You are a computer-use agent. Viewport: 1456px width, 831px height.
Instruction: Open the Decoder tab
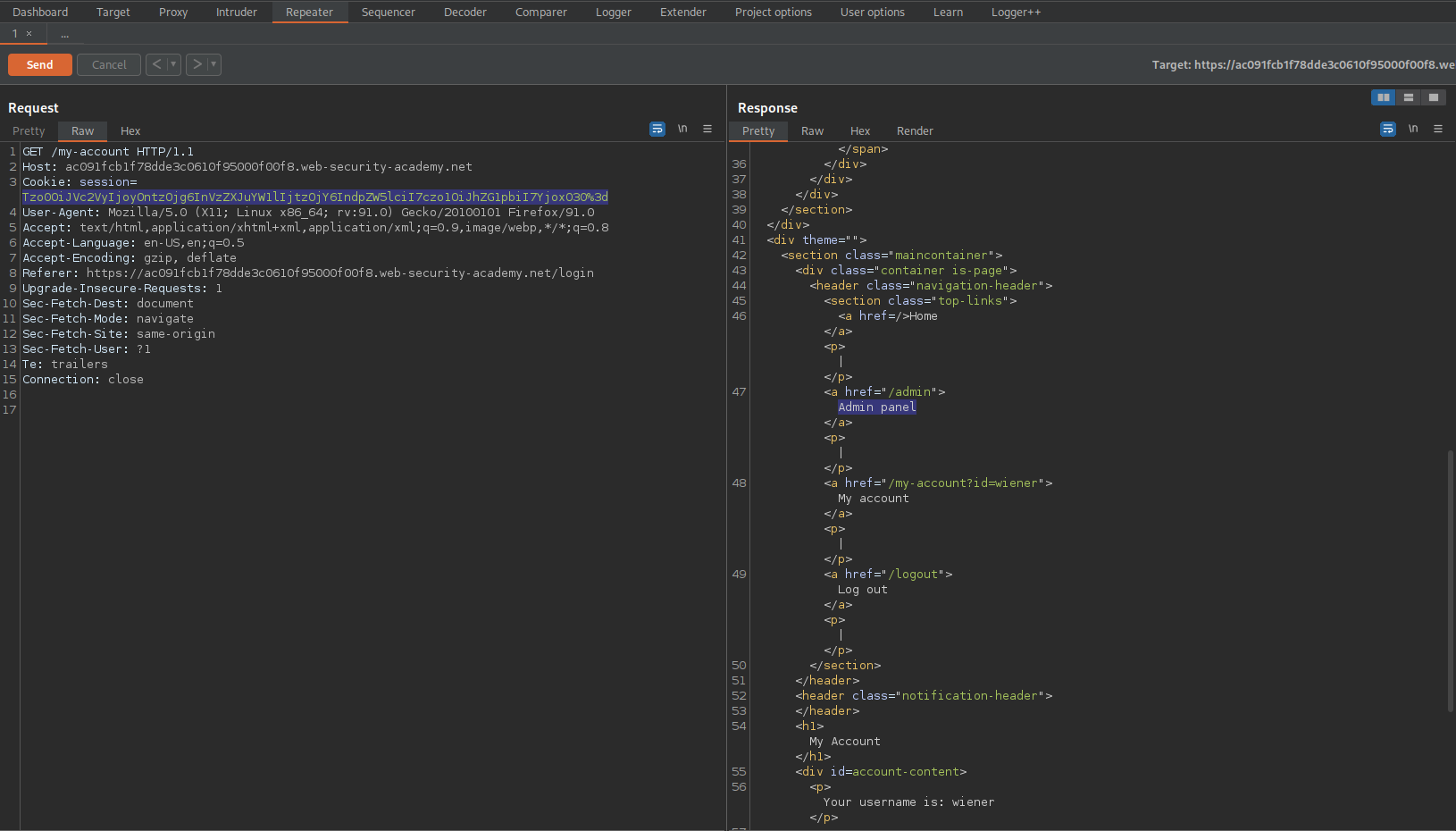465,12
